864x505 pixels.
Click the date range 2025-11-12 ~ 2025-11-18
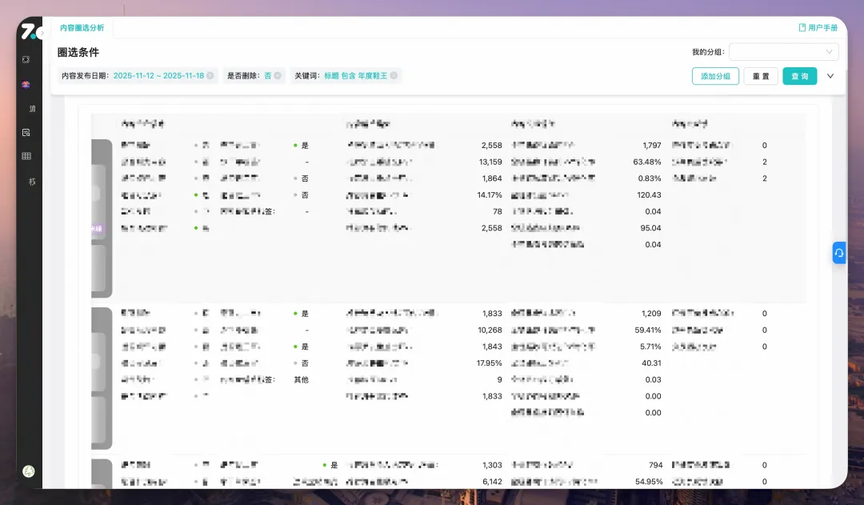click(159, 76)
